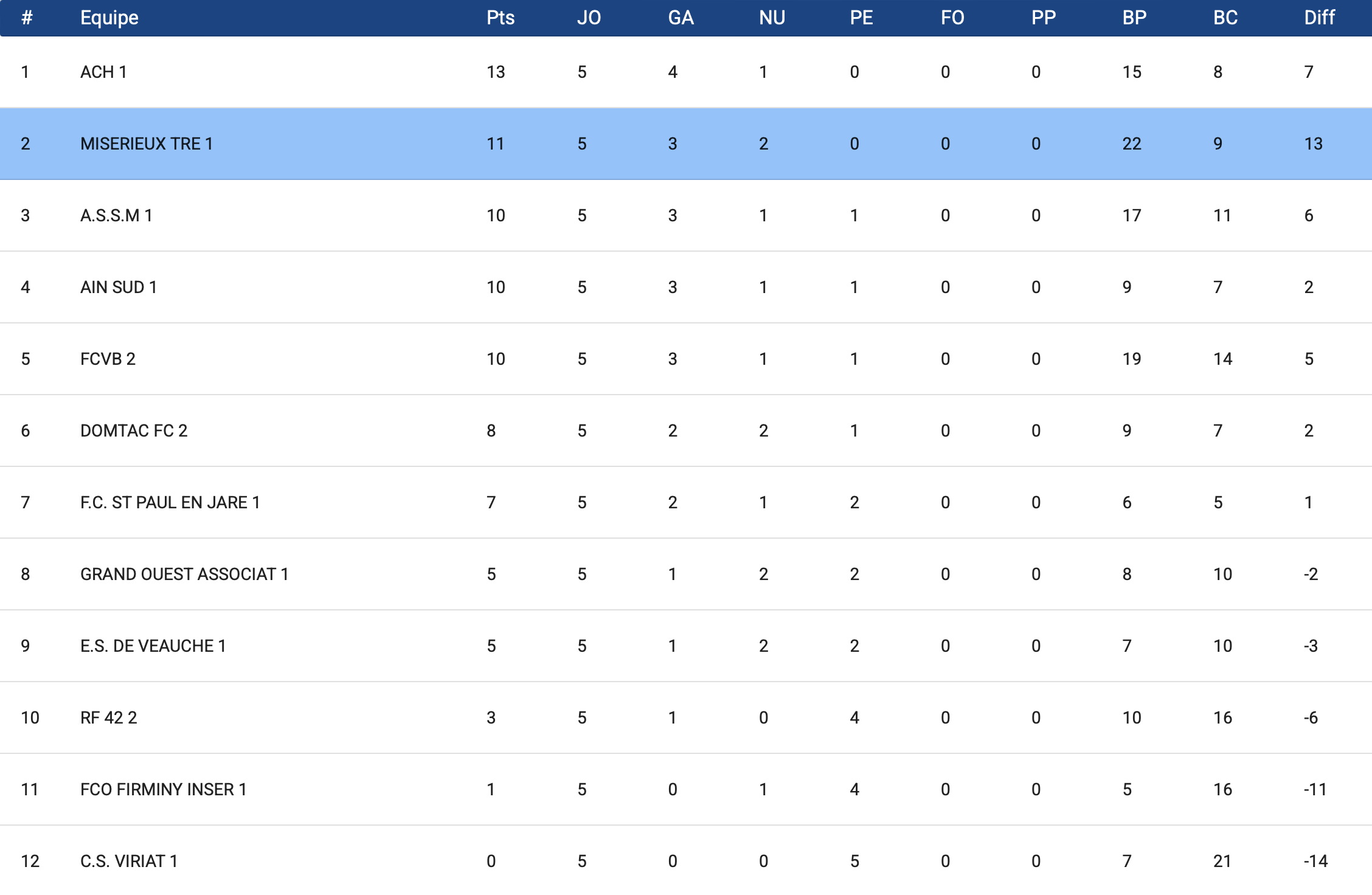Select last-place team C.S. VIRIAT 1
Image resolution: width=1372 pixels, height=895 pixels.
click(128, 862)
